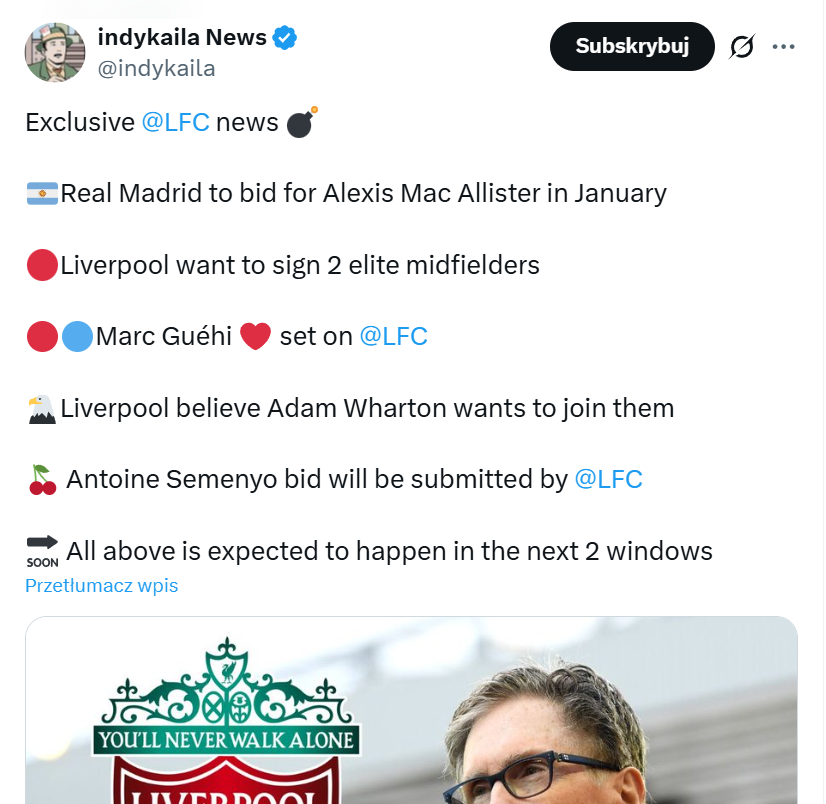The width and height of the screenshot is (826, 804).
Task: Open the Grok icon beside Subskrybuj
Action: click(x=741, y=47)
